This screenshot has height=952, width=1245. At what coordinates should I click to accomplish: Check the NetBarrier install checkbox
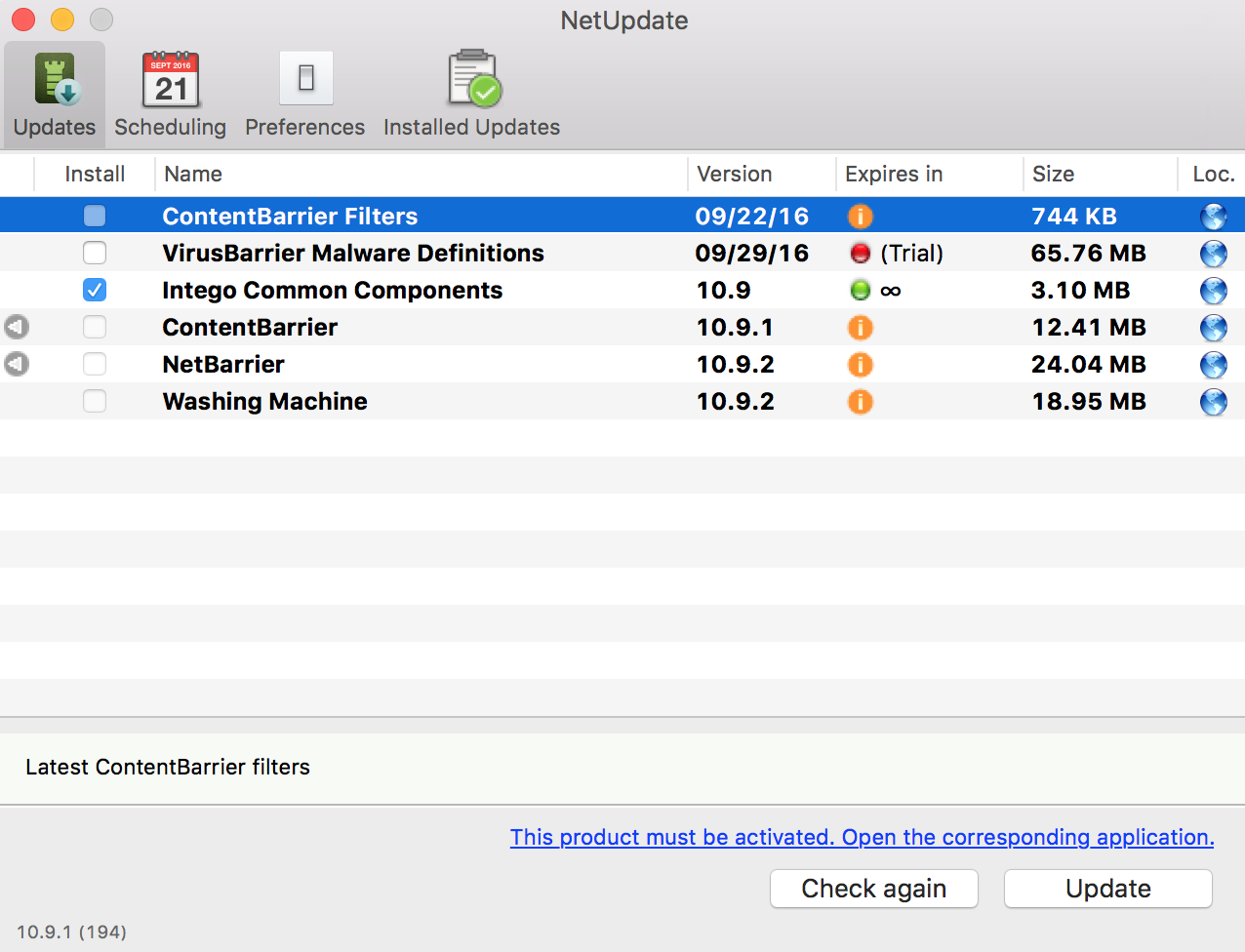click(95, 364)
